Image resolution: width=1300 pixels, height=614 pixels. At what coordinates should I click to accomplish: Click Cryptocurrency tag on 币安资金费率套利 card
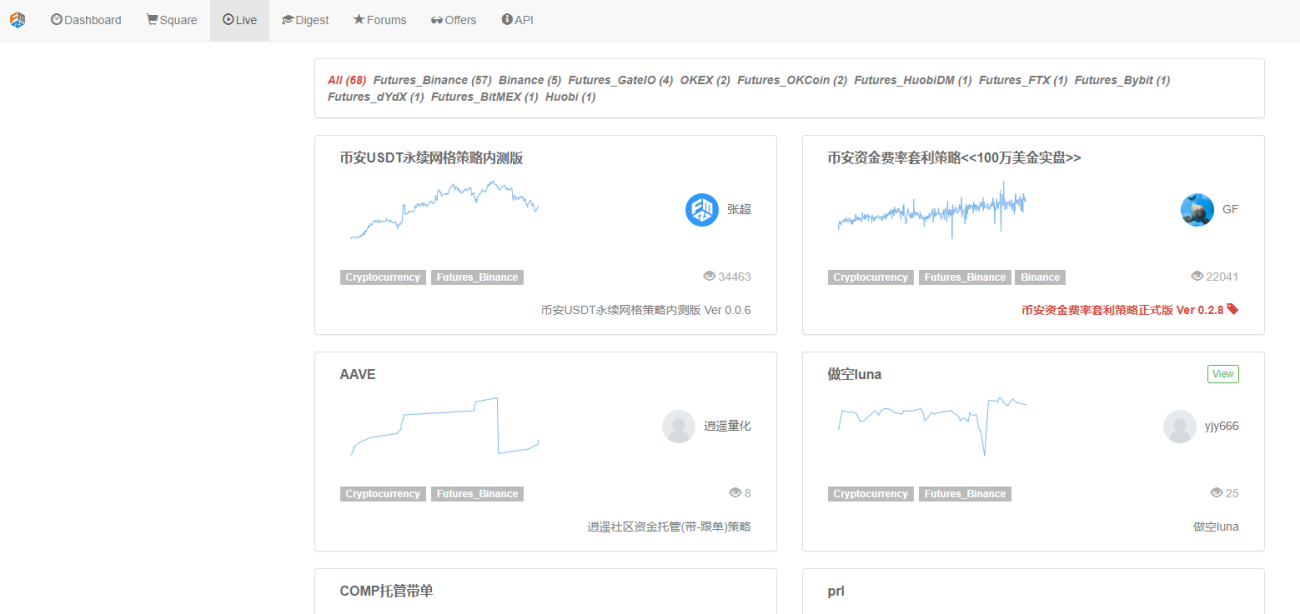click(871, 277)
